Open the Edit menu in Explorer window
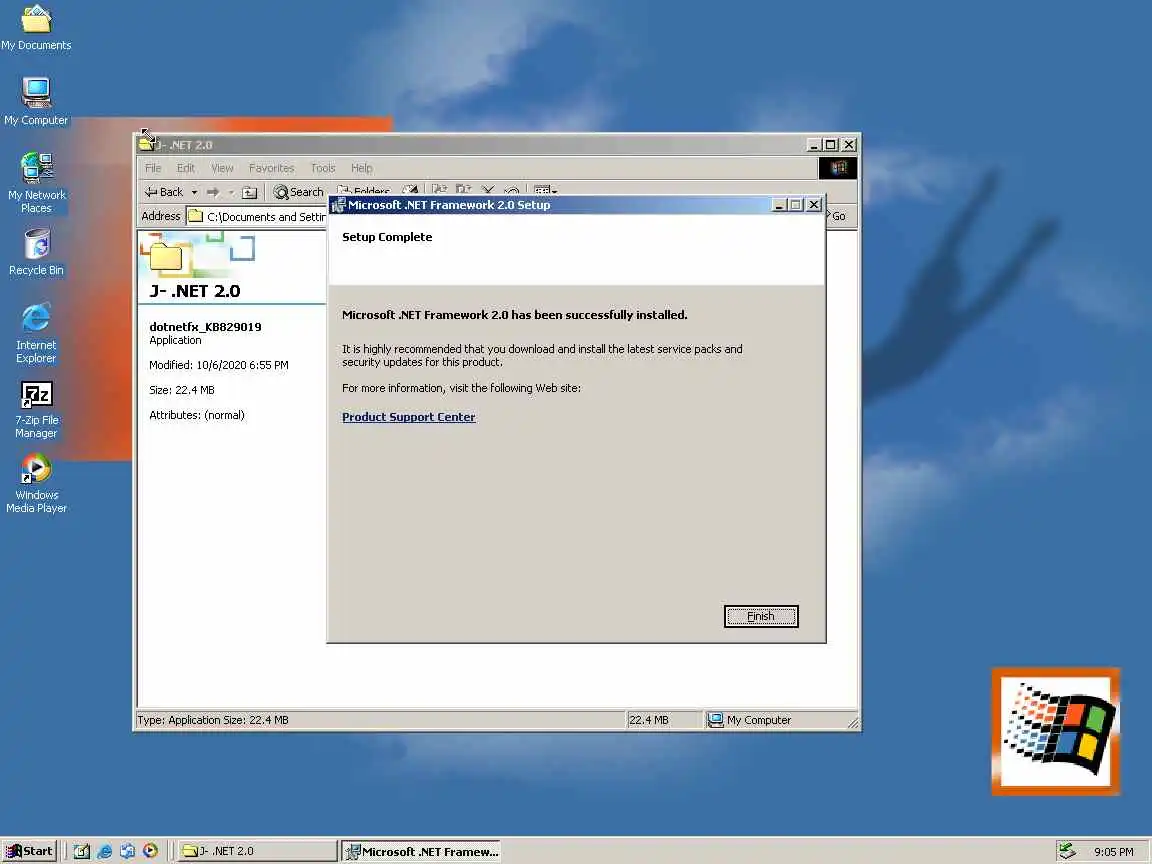 [186, 168]
